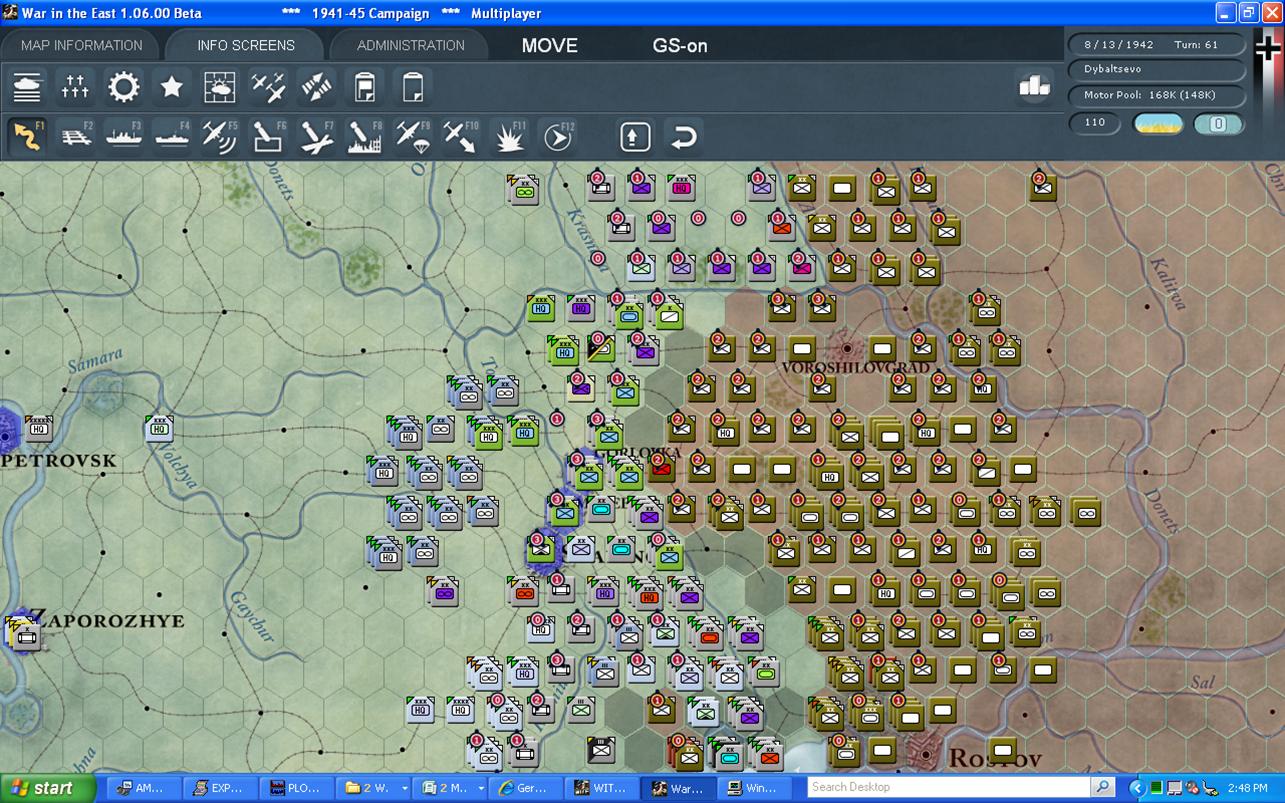Open the ADMINISTRATION tab
Screen dimensions: 1285x803
410,45
